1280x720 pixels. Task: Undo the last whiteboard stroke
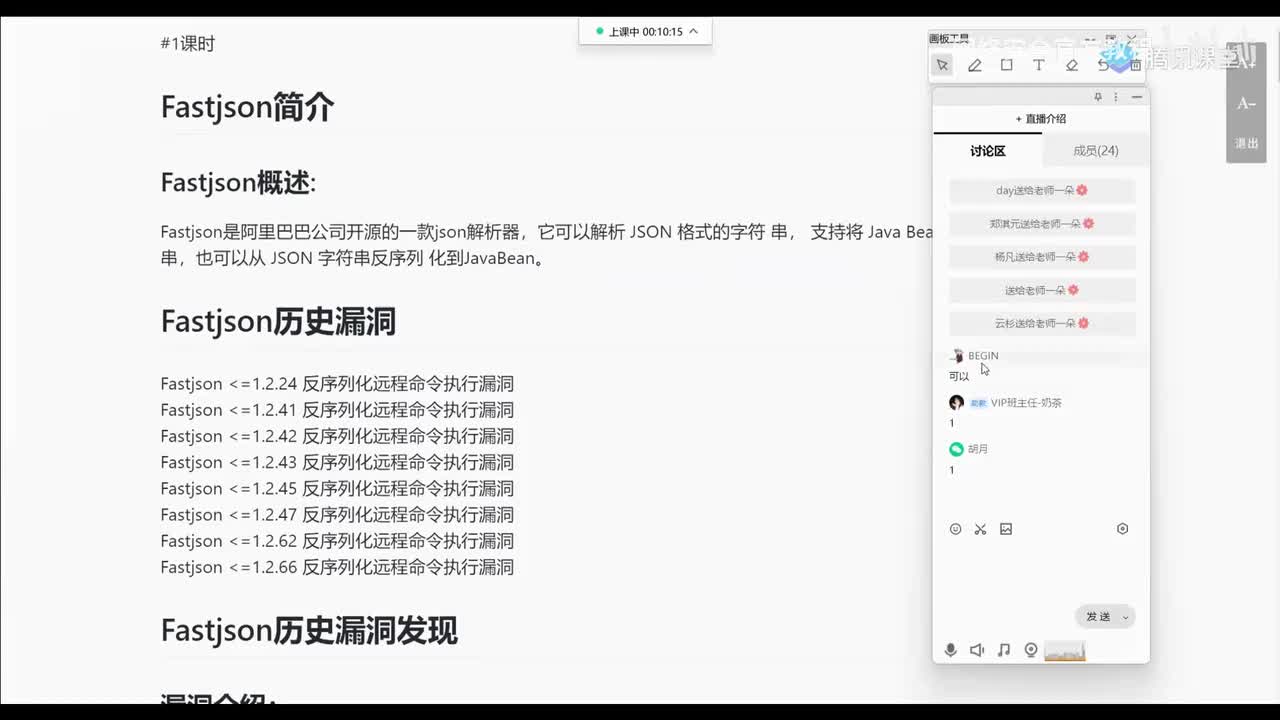point(1103,65)
